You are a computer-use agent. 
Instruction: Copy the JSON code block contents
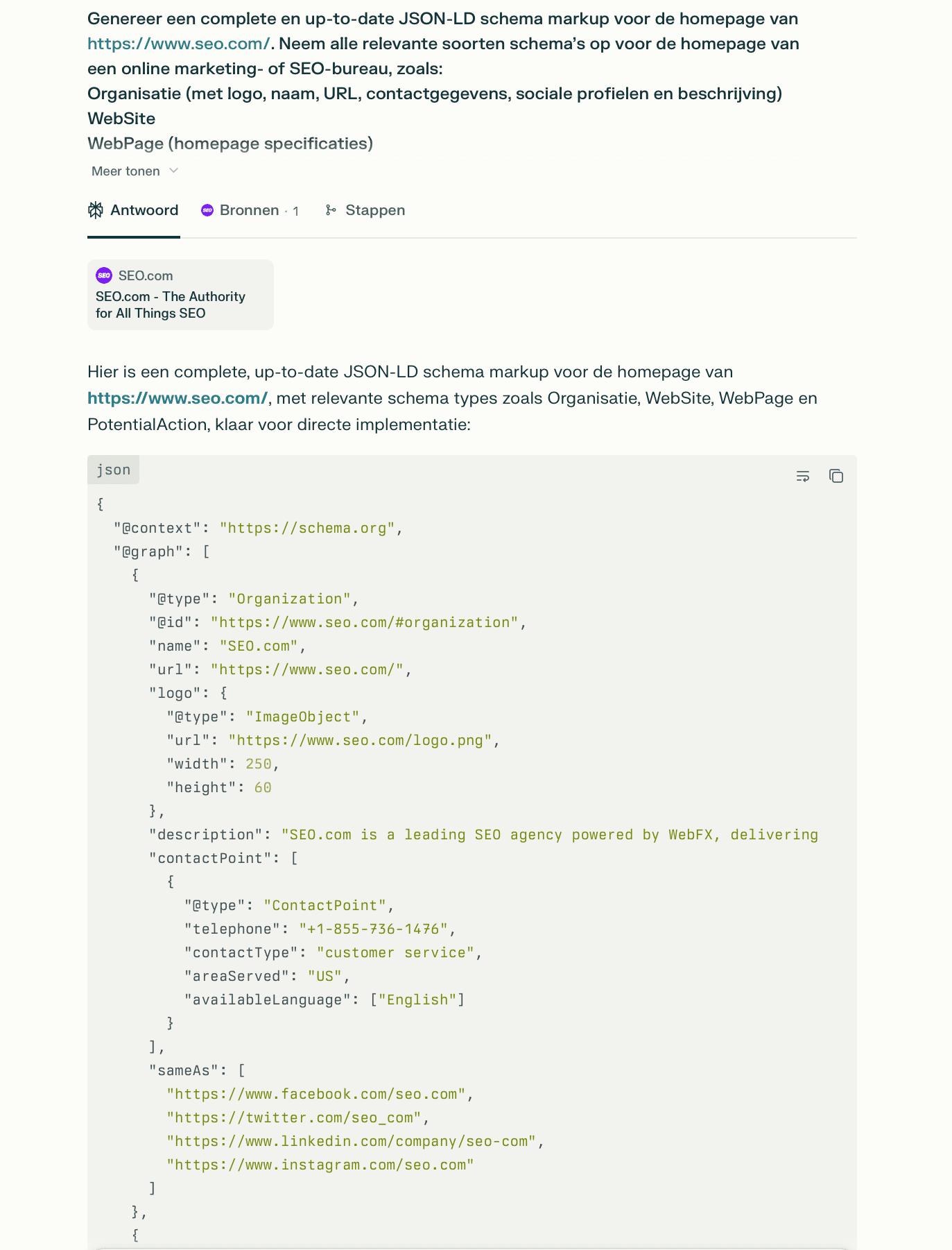[836, 476]
